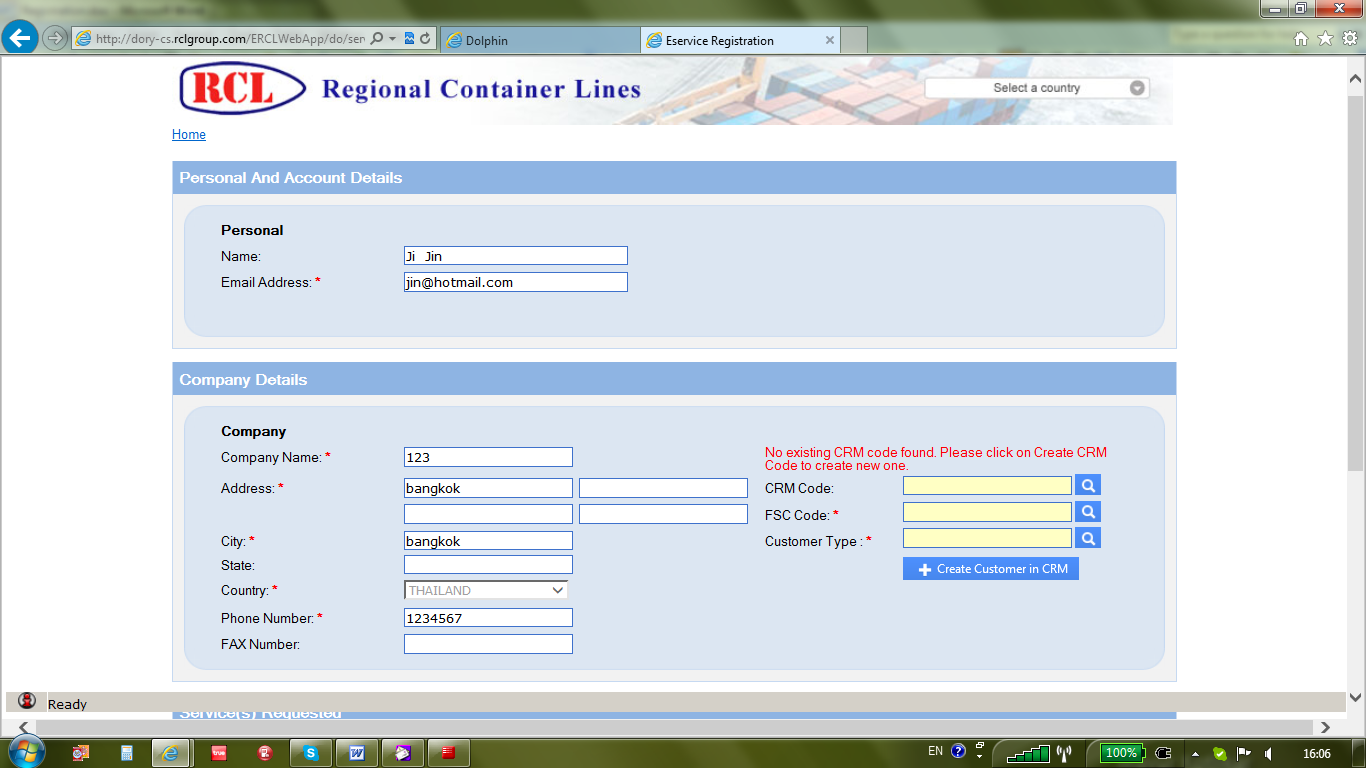Search CRM Code with magnifier icon
This screenshot has width=1366, height=768.
pos(1088,485)
